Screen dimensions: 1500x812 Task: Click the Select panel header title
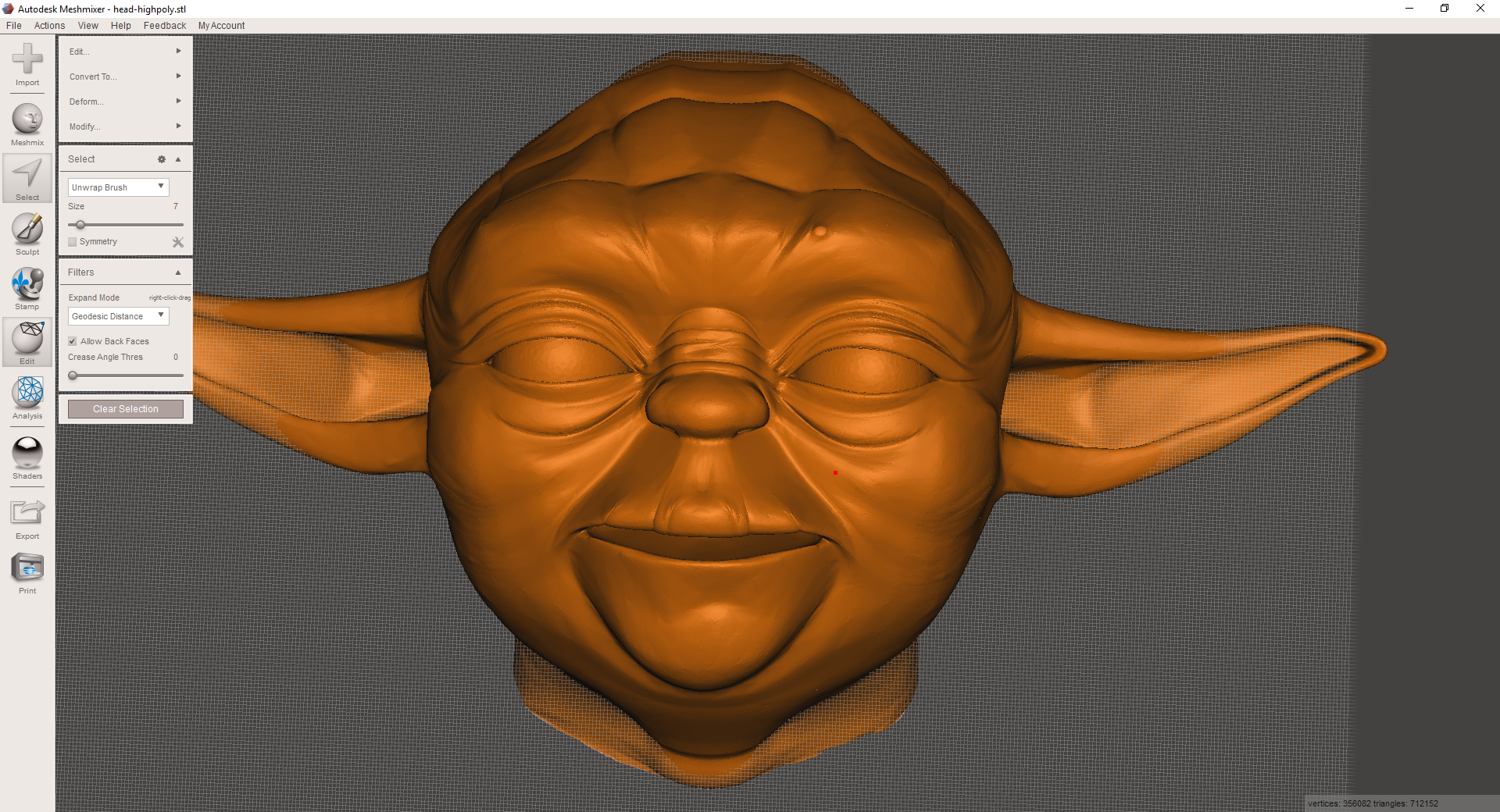tap(81, 159)
